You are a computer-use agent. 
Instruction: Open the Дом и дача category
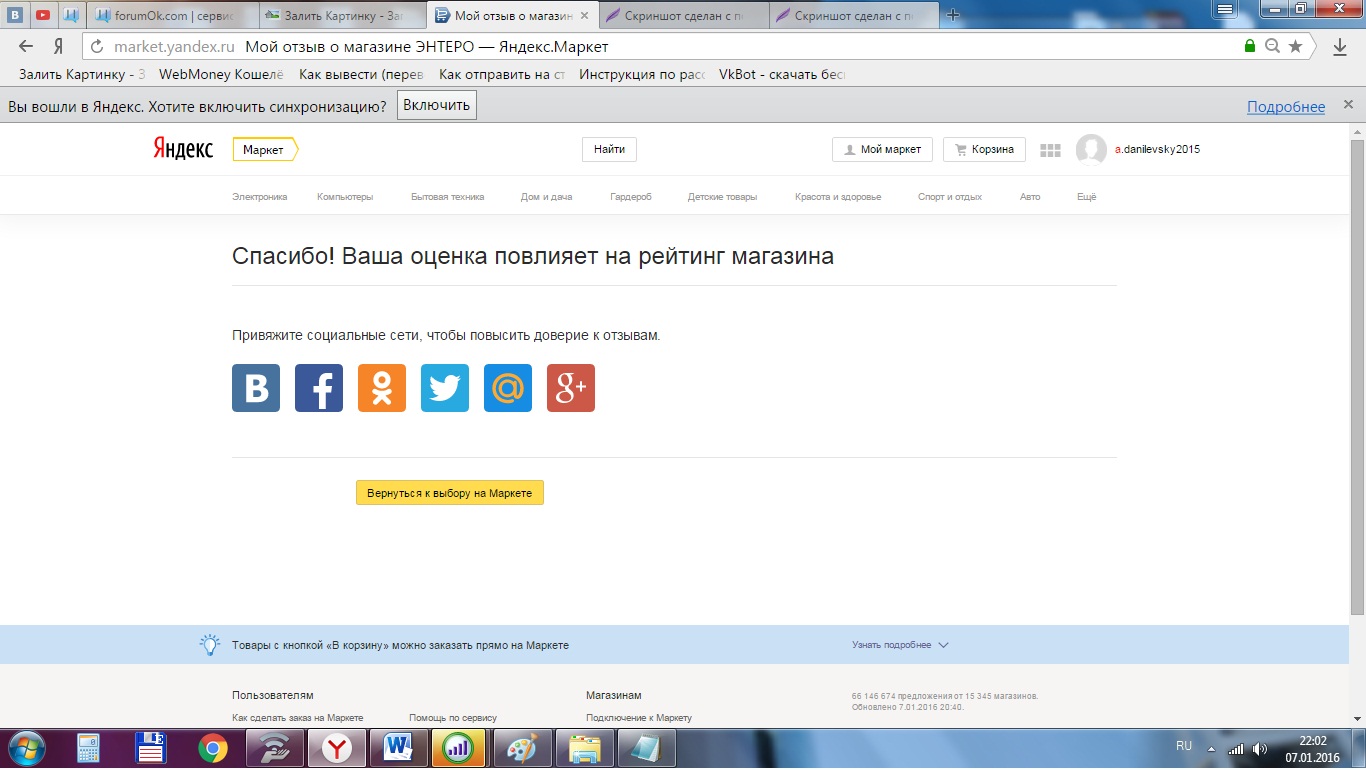(x=547, y=197)
